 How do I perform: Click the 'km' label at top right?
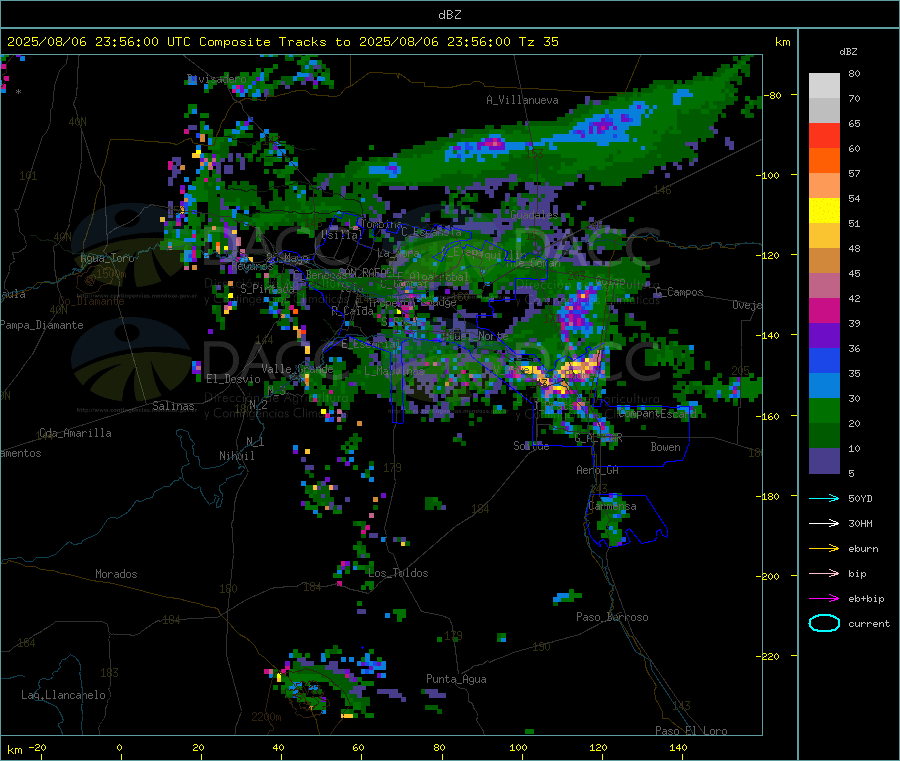click(782, 42)
